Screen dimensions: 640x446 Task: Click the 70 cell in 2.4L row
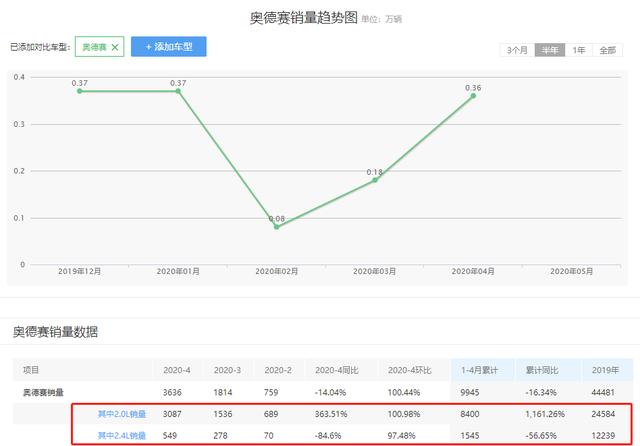pyautogui.click(x=269, y=435)
